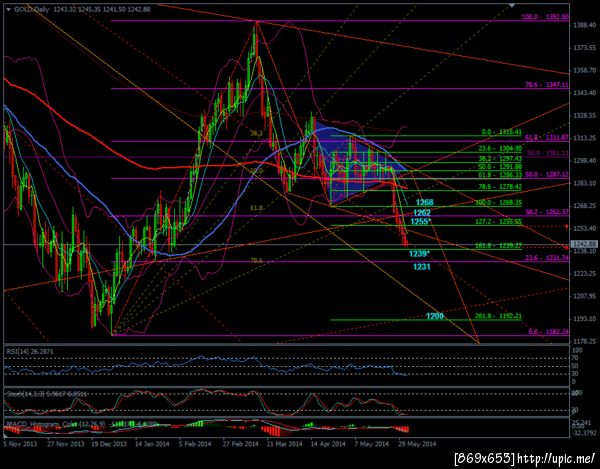The height and width of the screenshot is (469, 600).
Task: Click the cyan 1231 price target label
Action: (x=422, y=267)
